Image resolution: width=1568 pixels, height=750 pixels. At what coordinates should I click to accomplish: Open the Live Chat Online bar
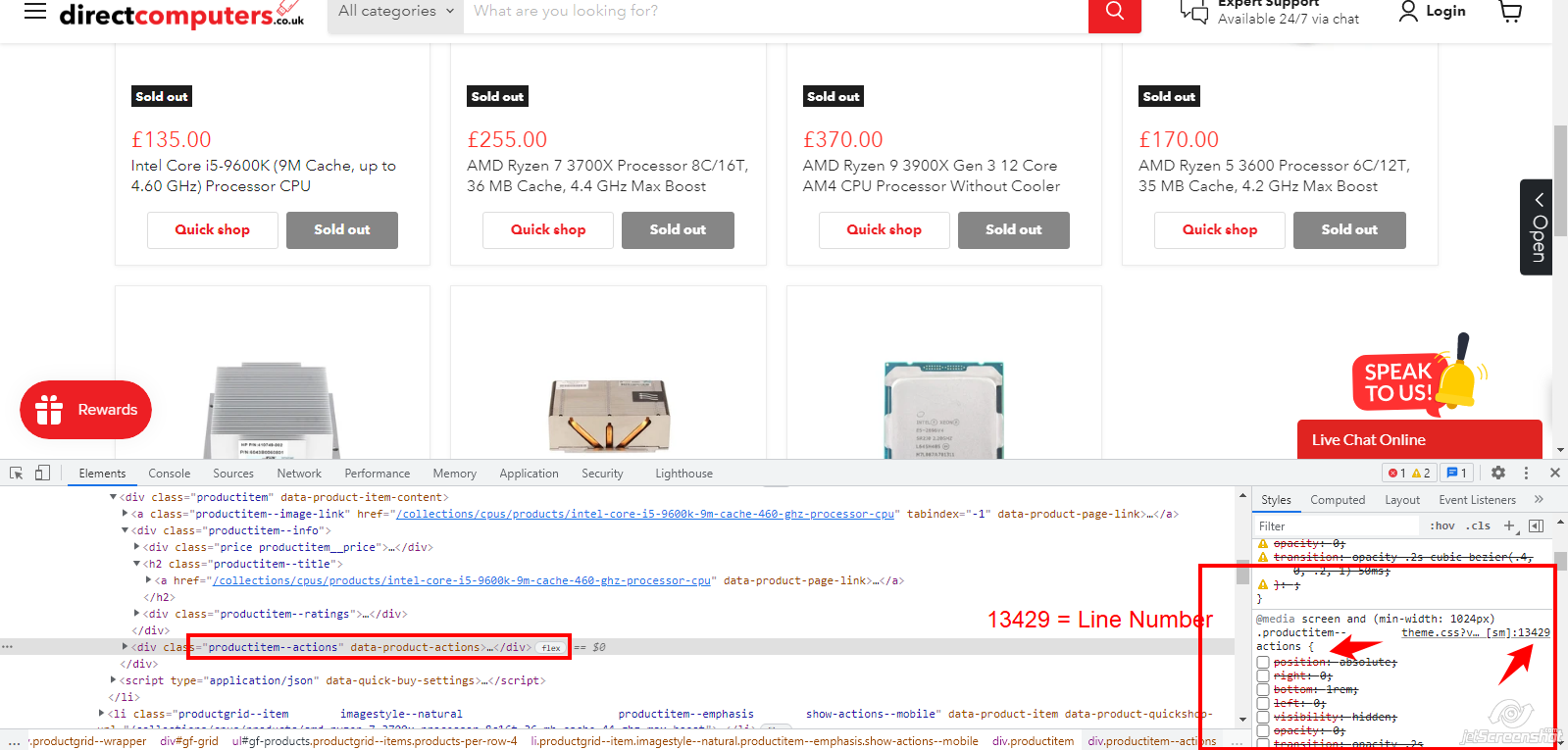[x=1420, y=439]
